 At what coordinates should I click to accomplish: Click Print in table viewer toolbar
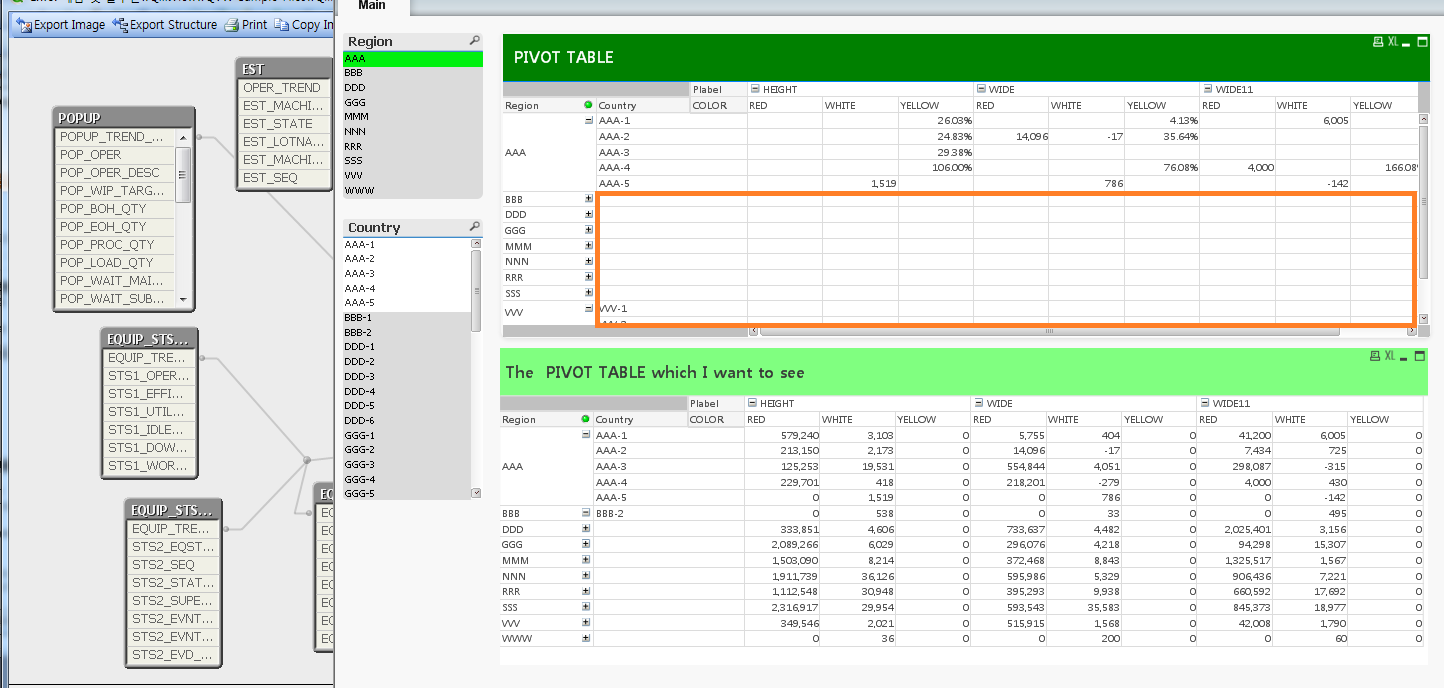[x=246, y=25]
